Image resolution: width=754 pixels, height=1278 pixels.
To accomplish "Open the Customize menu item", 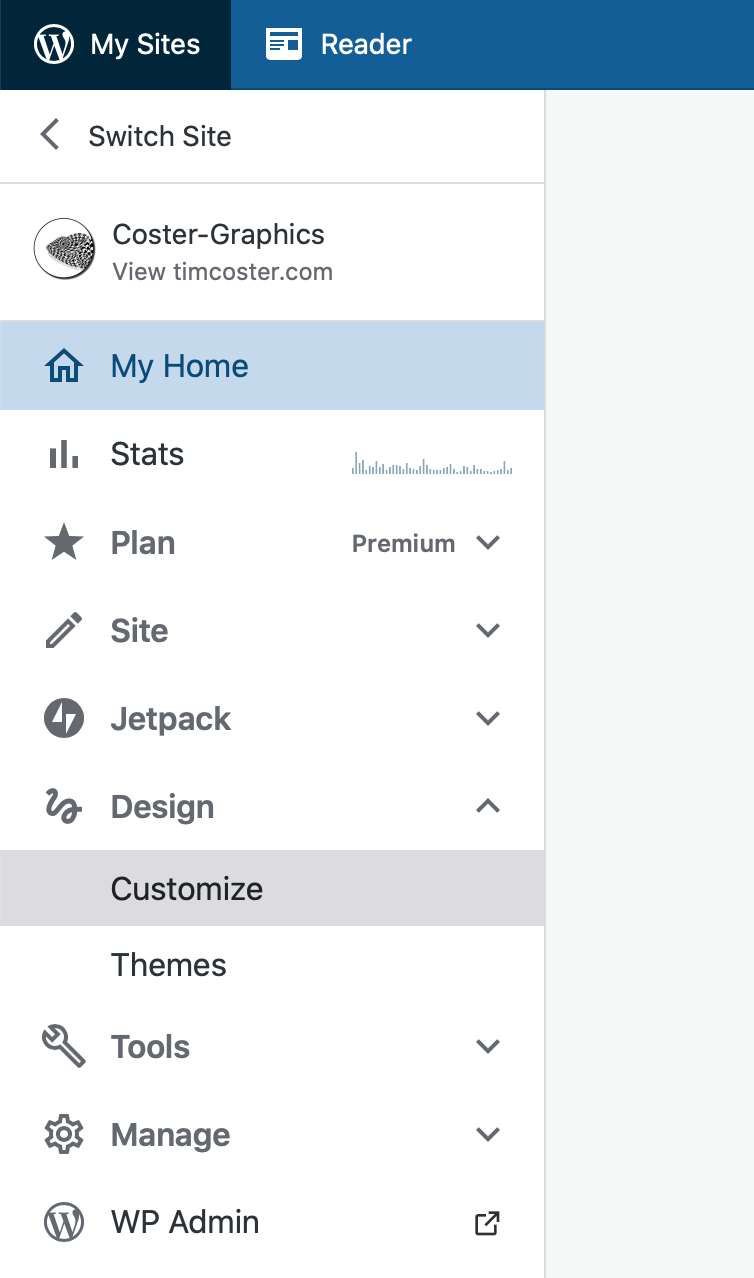I will click(x=187, y=889).
